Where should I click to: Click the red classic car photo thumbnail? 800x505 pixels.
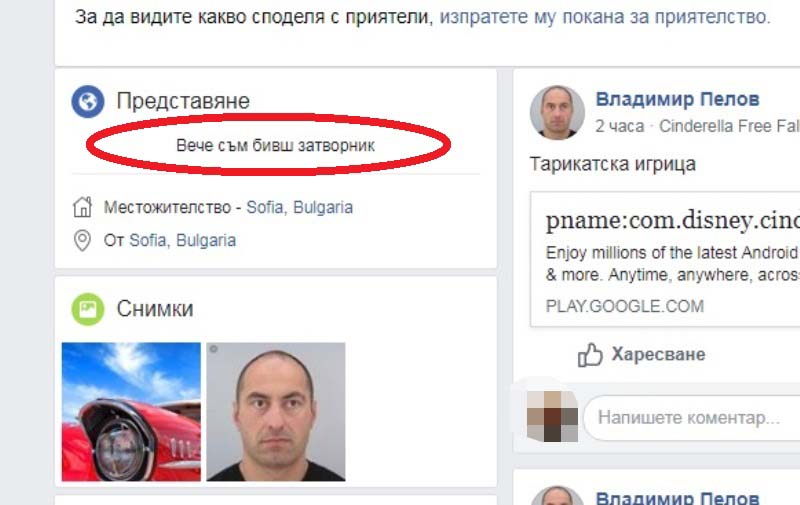coord(131,412)
